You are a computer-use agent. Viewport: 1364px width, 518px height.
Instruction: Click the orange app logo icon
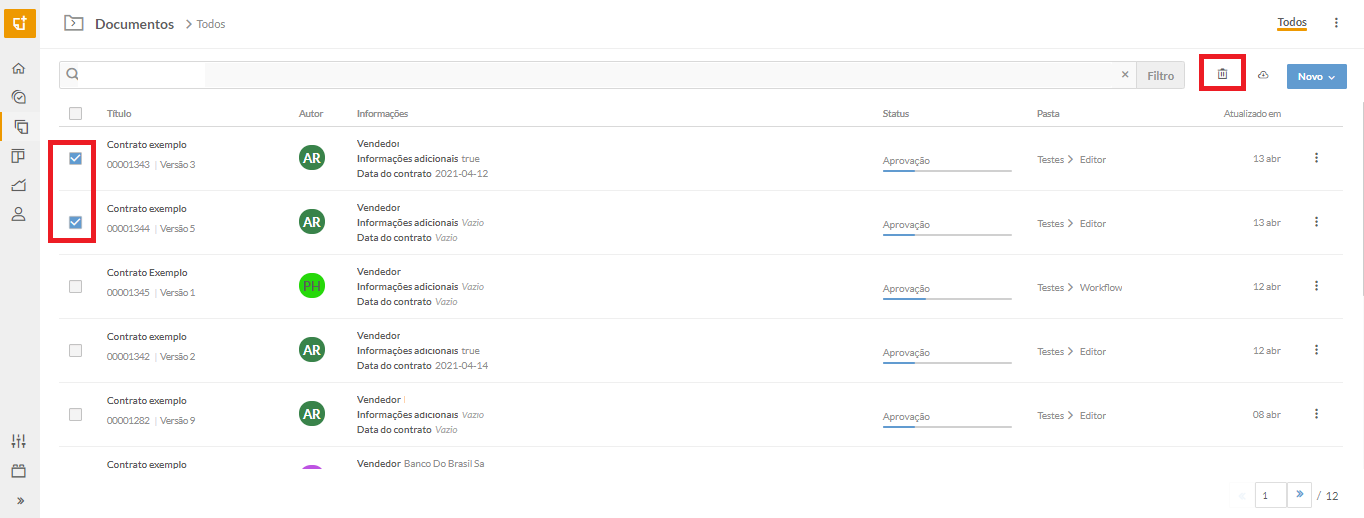coord(20,22)
